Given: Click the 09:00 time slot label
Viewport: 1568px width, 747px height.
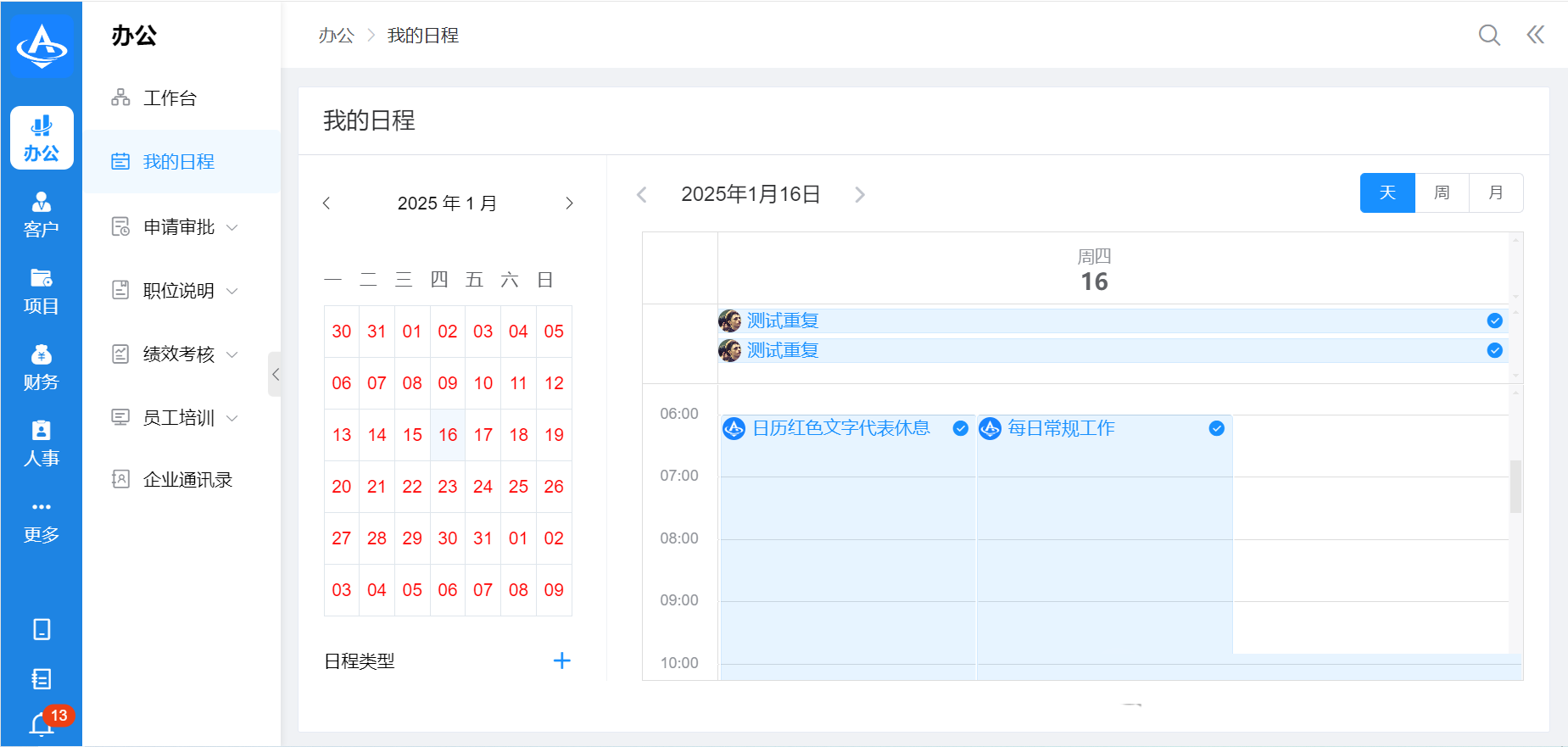Looking at the screenshot, I should (x=679, y=600).
